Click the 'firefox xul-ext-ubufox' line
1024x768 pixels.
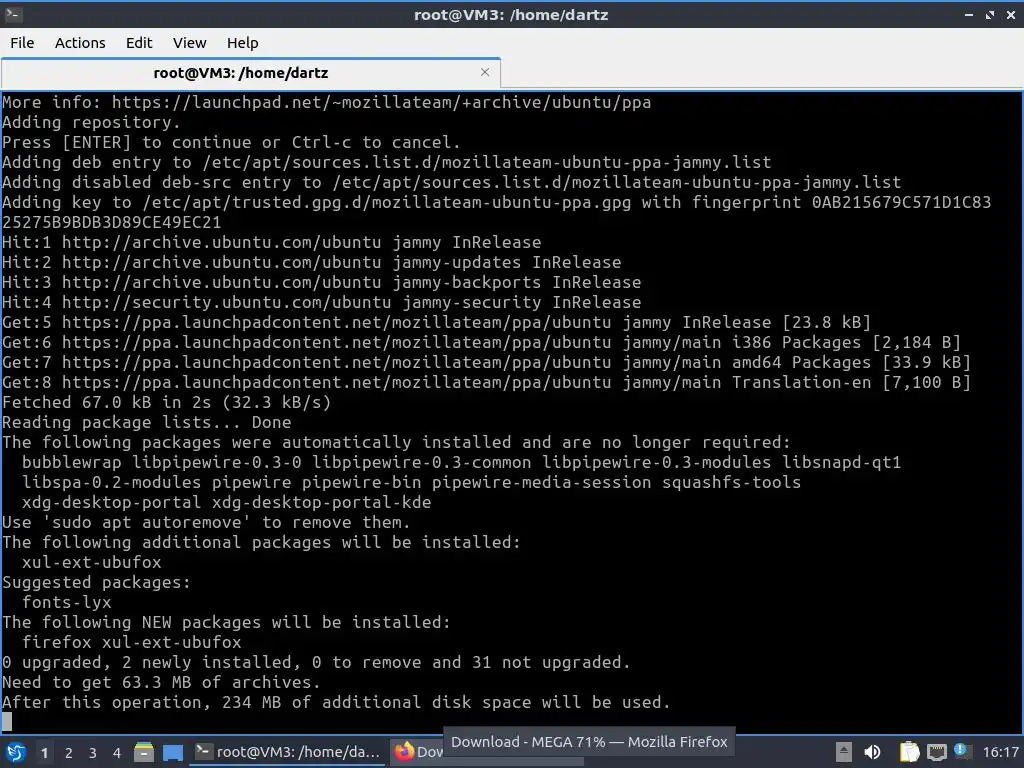coord(132,642)
